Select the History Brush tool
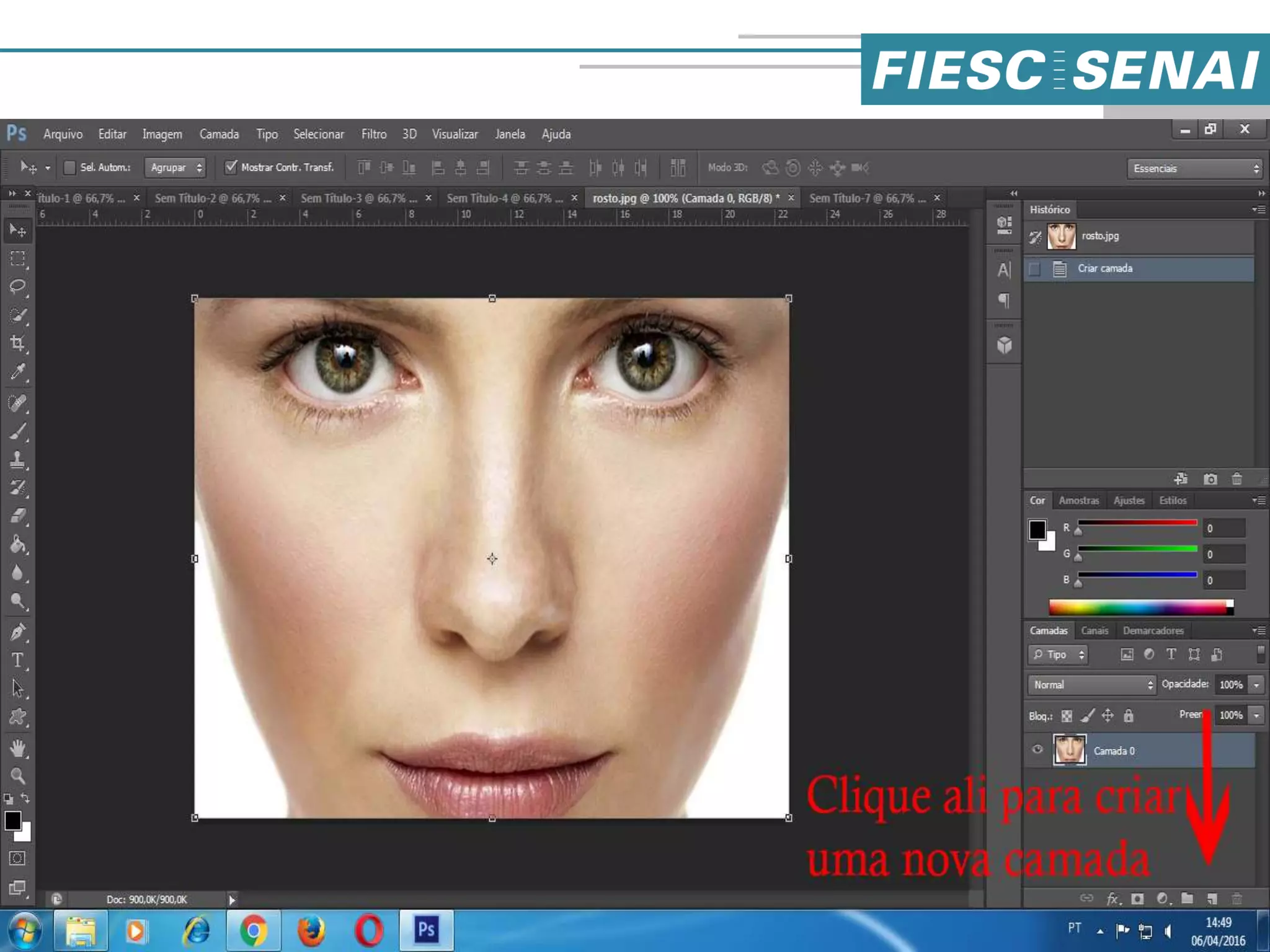The height and width of the screenshot is (952, 1270). [18, 488]
